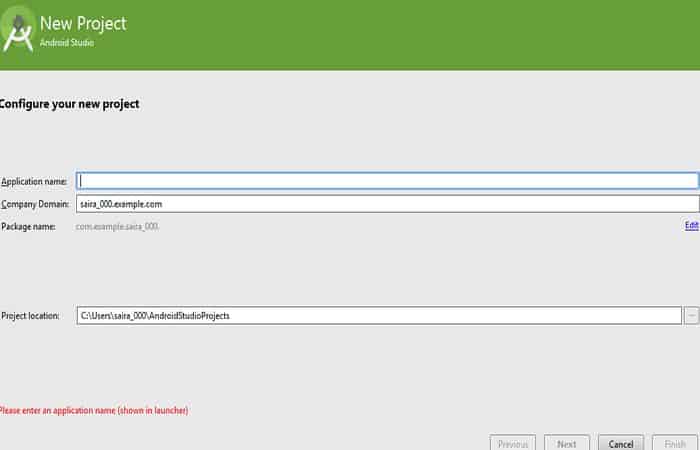This screenshot has width=700, height=450.
Task: Open the project location browse button
Action: coord(692,316)
